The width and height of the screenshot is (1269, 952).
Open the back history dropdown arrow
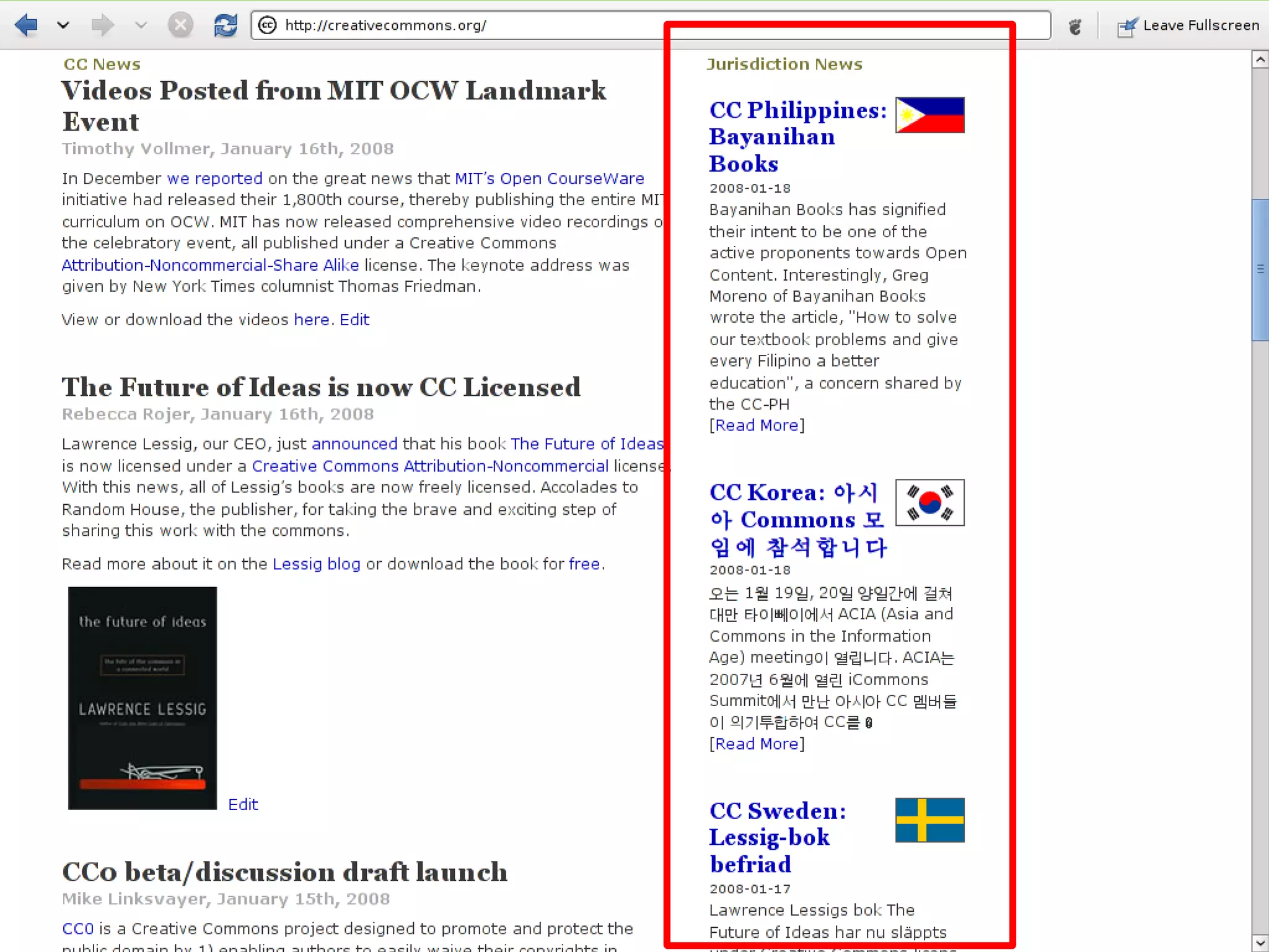pyautogui.click(x=63, y=25)
